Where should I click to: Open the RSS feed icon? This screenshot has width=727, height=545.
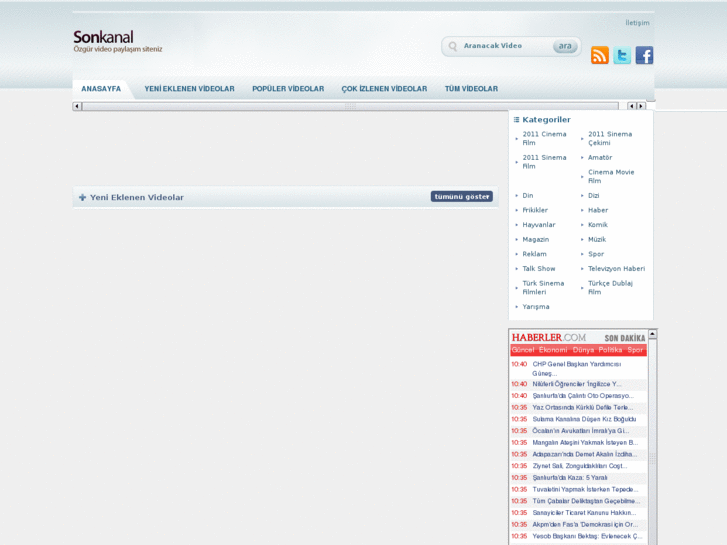pos(599,55)
